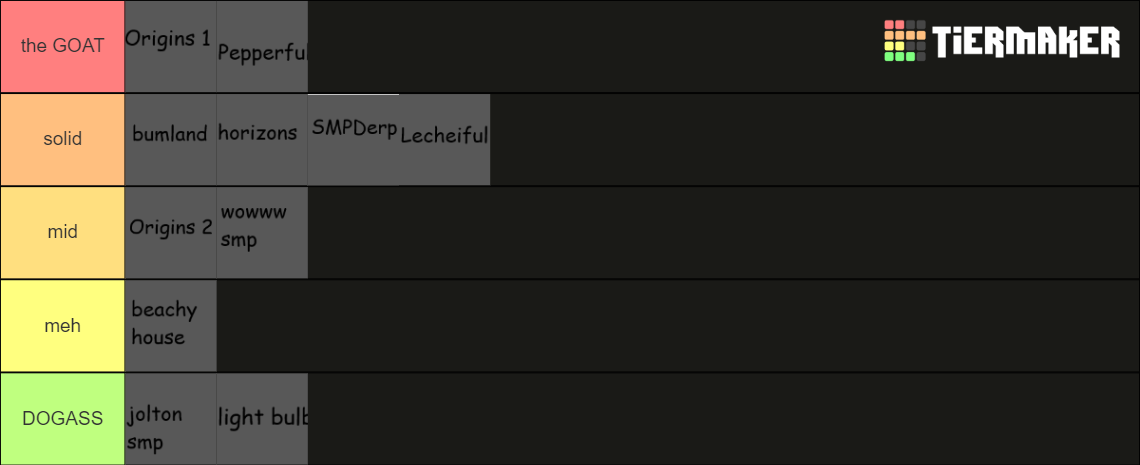1140x465 pixels.
Task: Choose the Lecheiful tile
Action: (444, 139)
